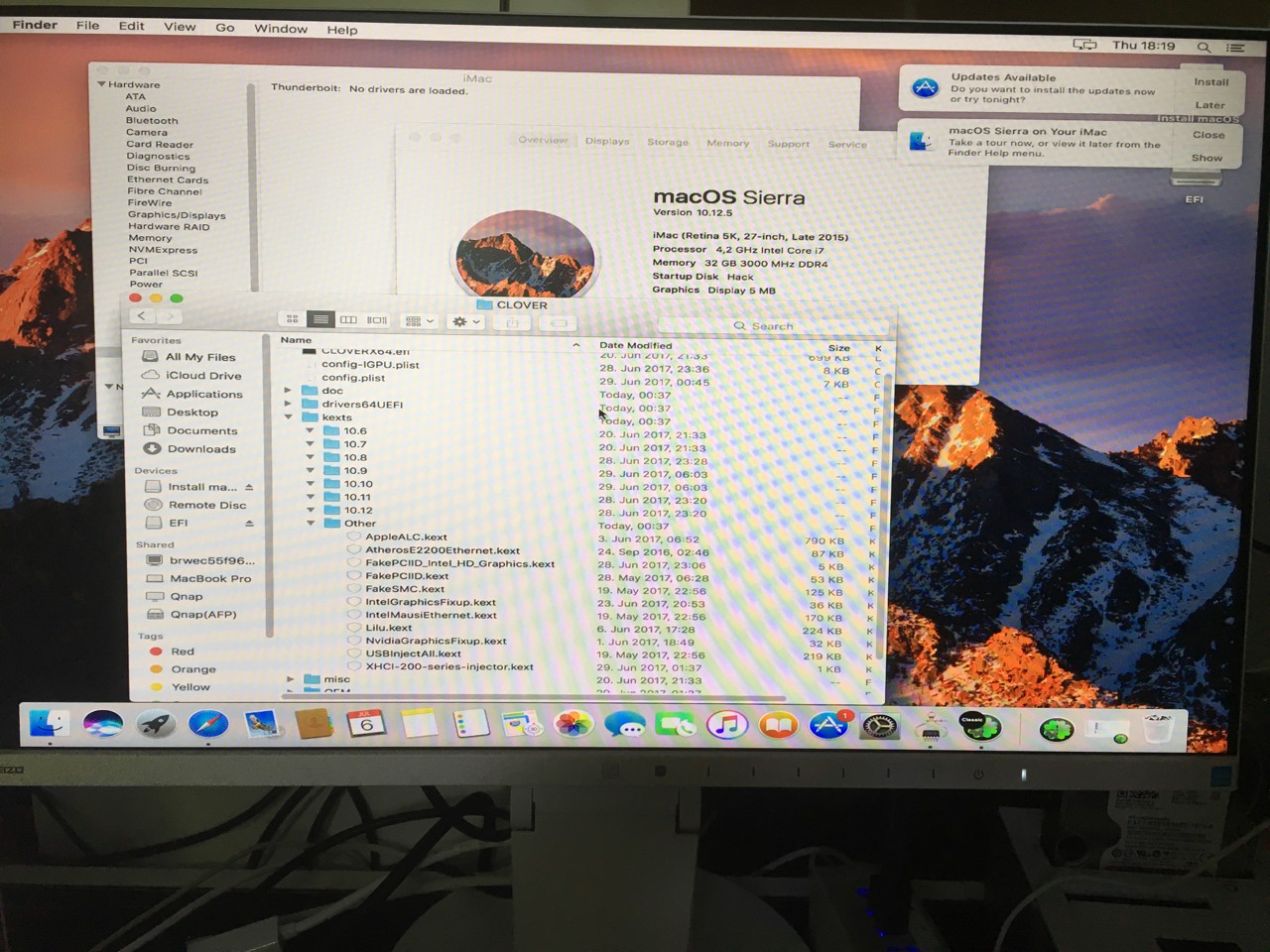Select the Orange tag in Finder sidebar
The image size is (1270, 952).
pos(192,669)
